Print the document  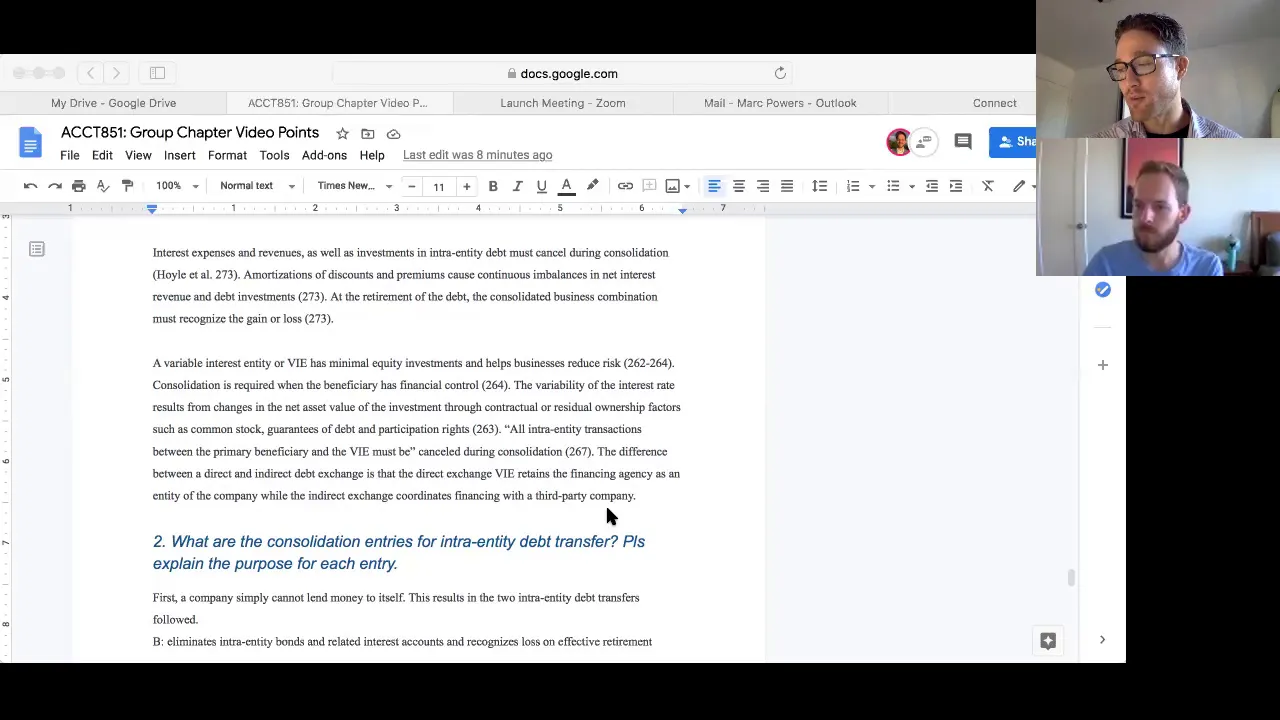coord(79,186)
